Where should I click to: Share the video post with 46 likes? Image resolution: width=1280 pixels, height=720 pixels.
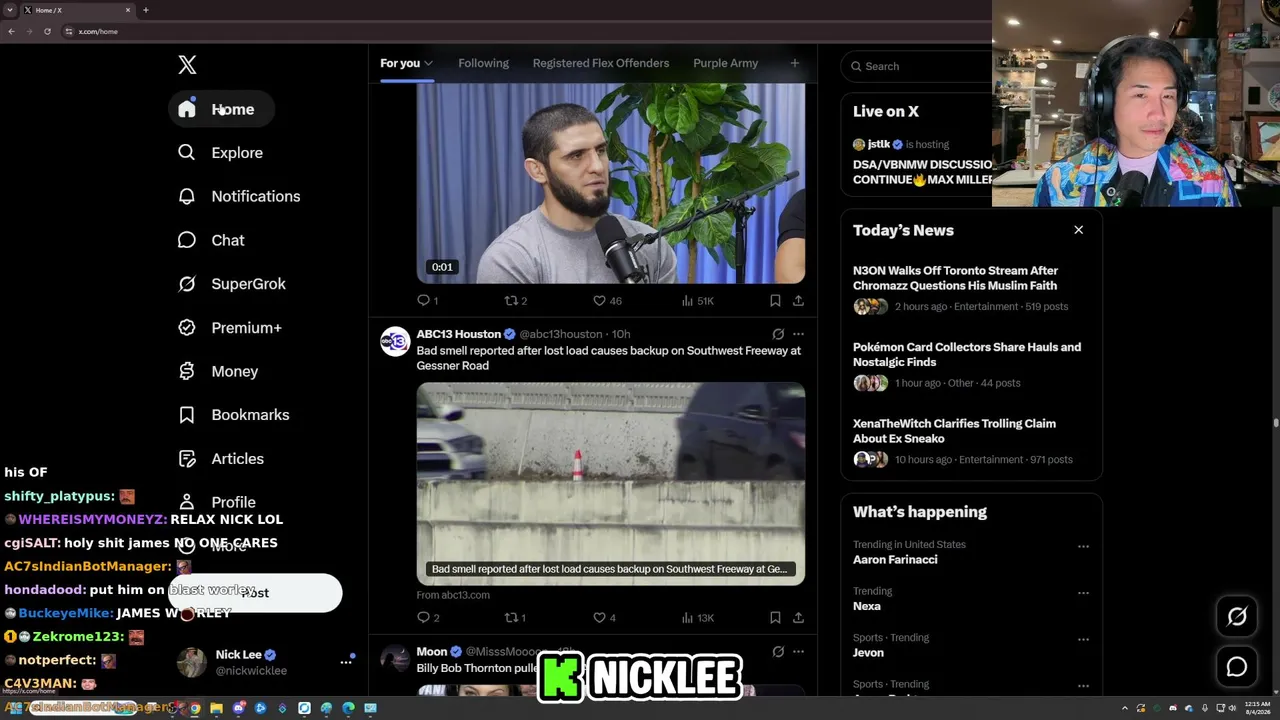(798, 300)
